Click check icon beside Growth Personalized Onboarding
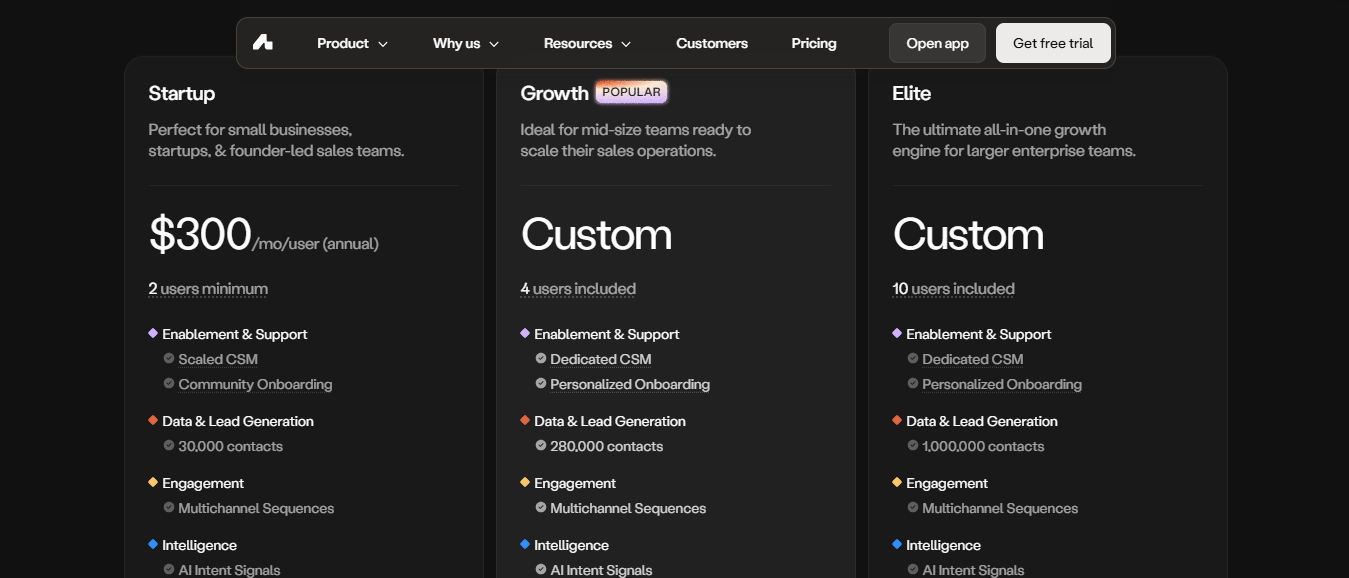1349x578 pixels. [x=541, y=383]
